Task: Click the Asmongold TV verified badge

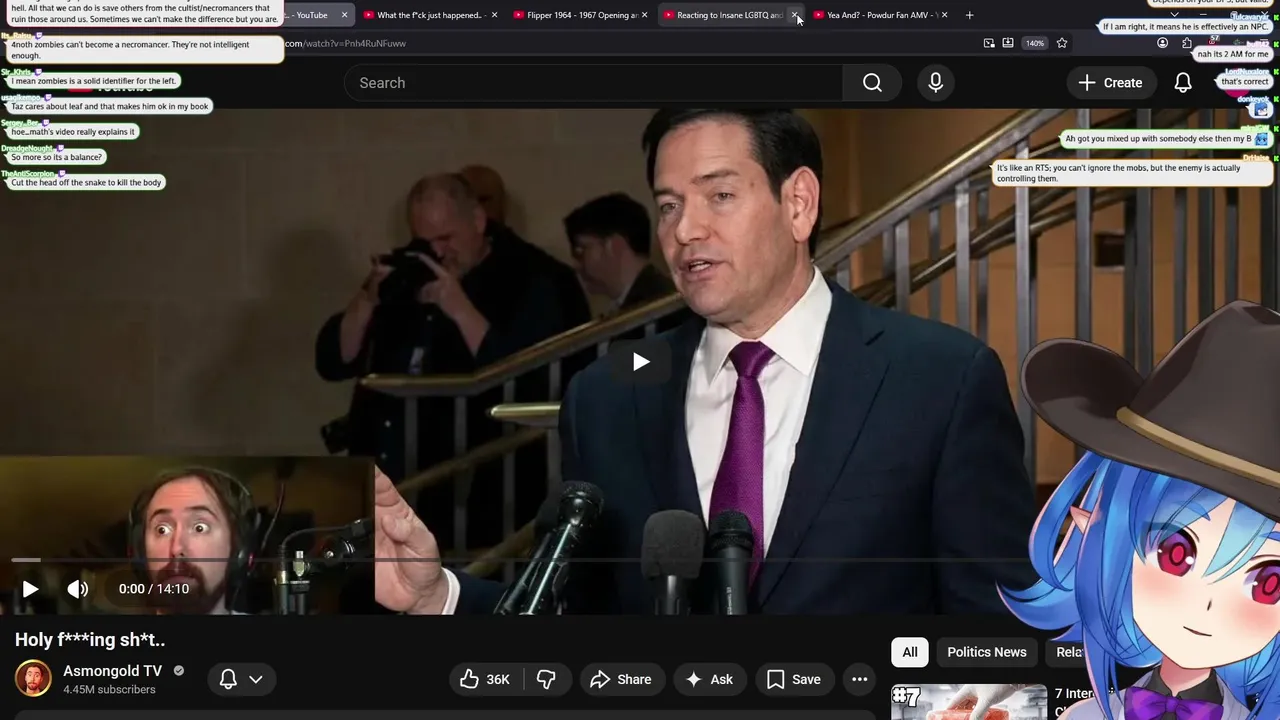Action: pos(179,671)
